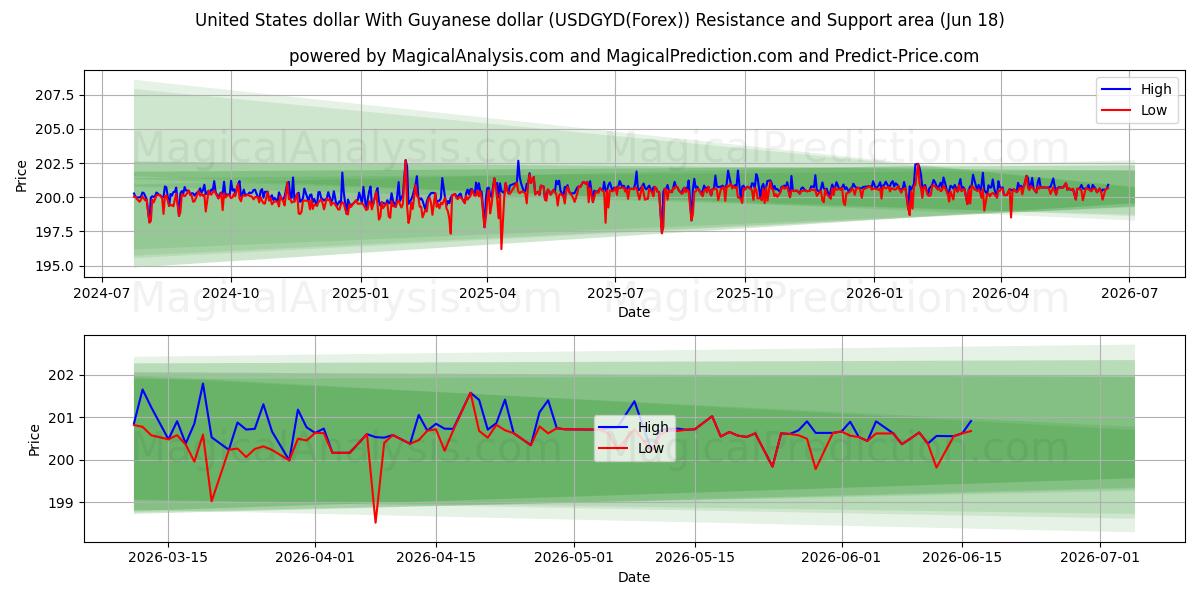Viewport: 1200px width, 600px height.
Task: Click the 205.0 y-axis tick label
Action: 55,129
